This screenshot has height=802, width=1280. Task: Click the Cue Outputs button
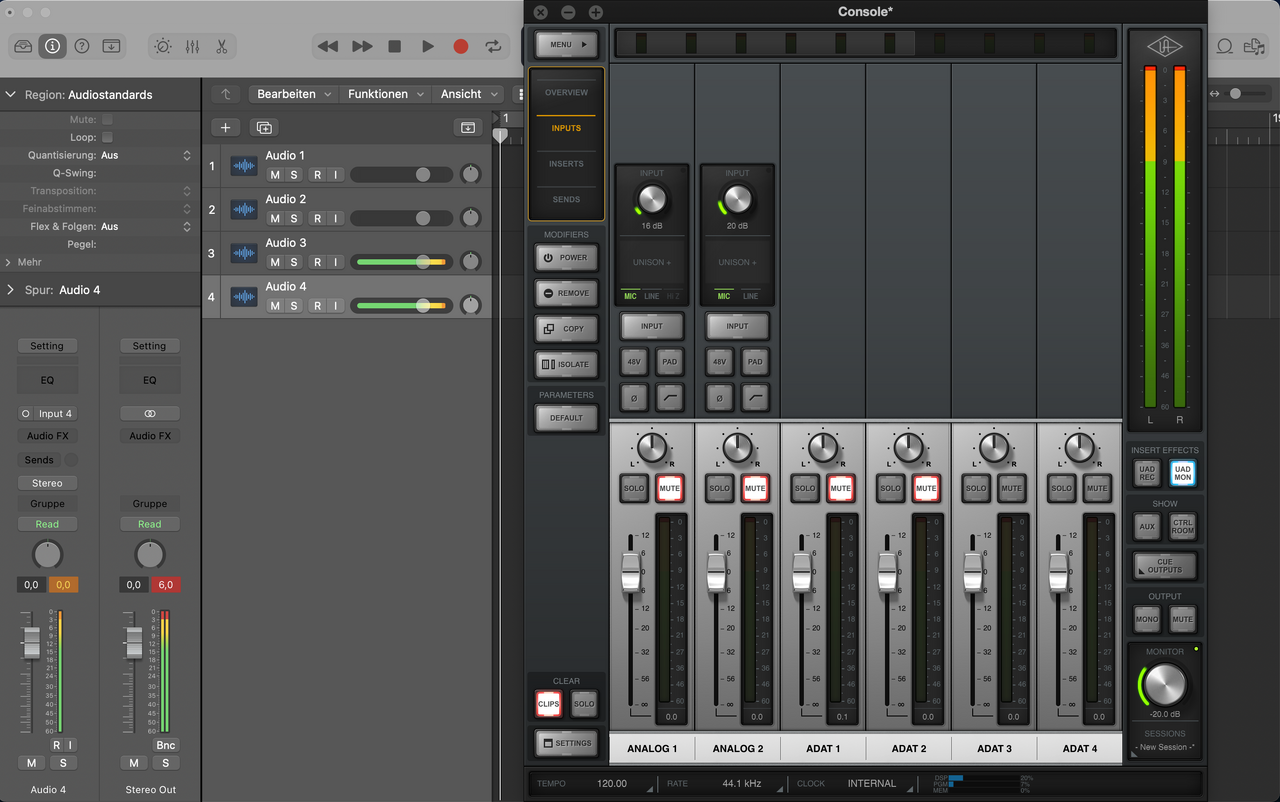(x=1164, y=566)
